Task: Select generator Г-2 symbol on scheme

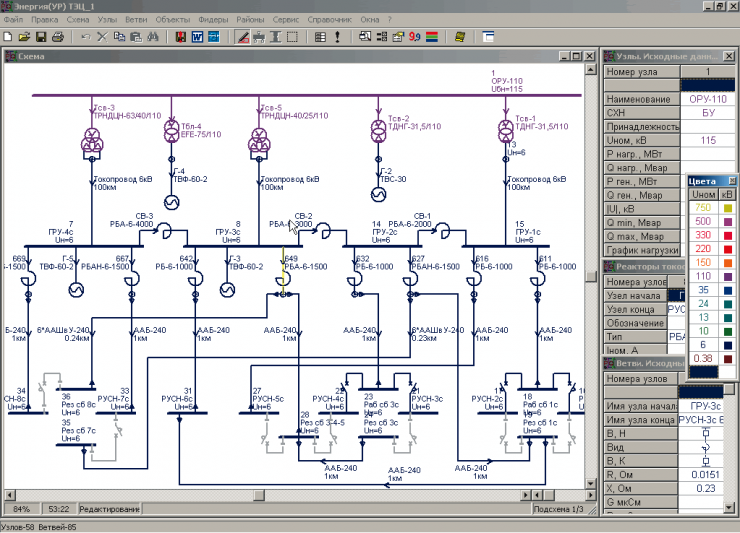Action: [378, 194]
